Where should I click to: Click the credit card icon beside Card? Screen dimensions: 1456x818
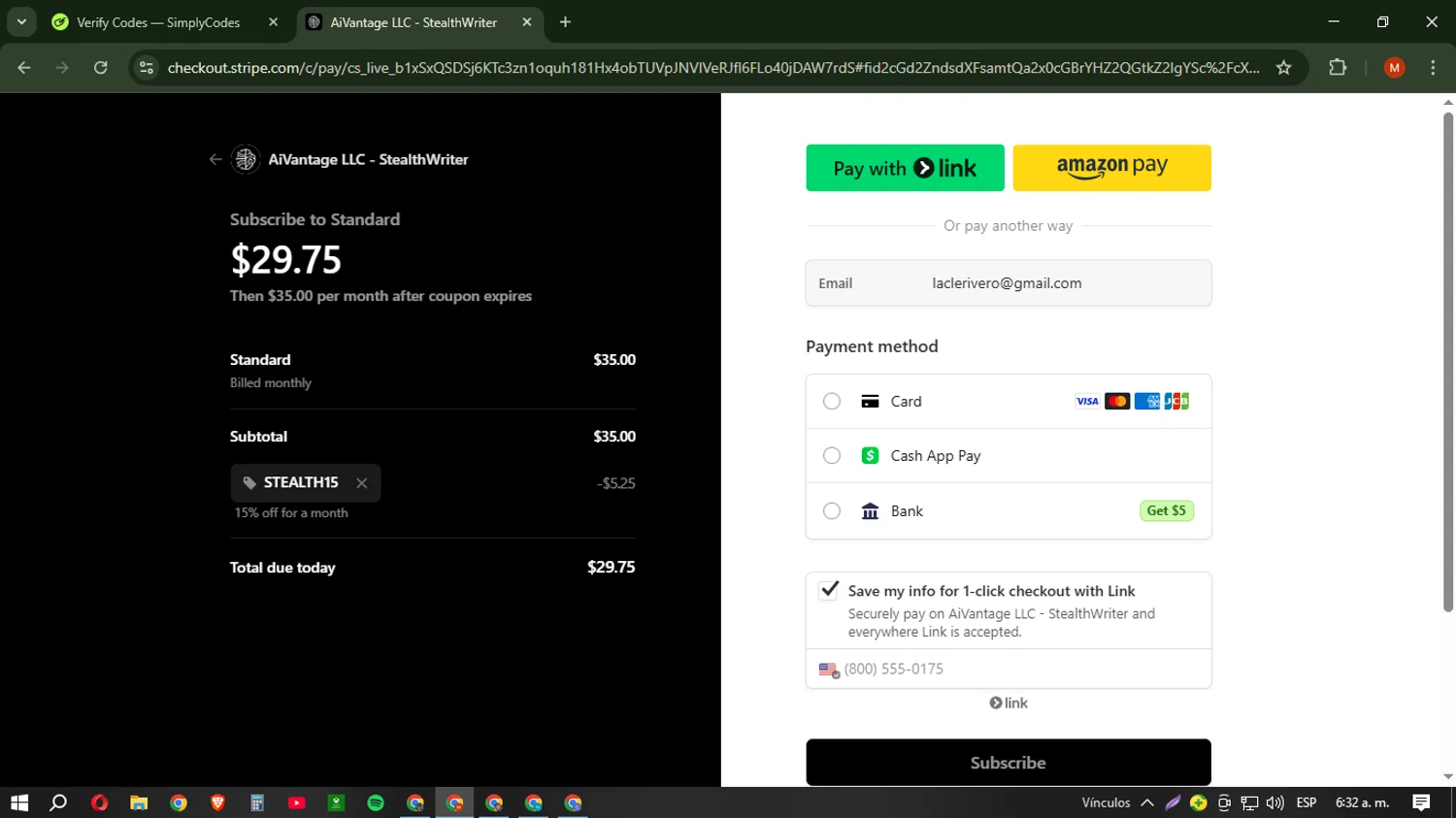(x=870, y=401)
